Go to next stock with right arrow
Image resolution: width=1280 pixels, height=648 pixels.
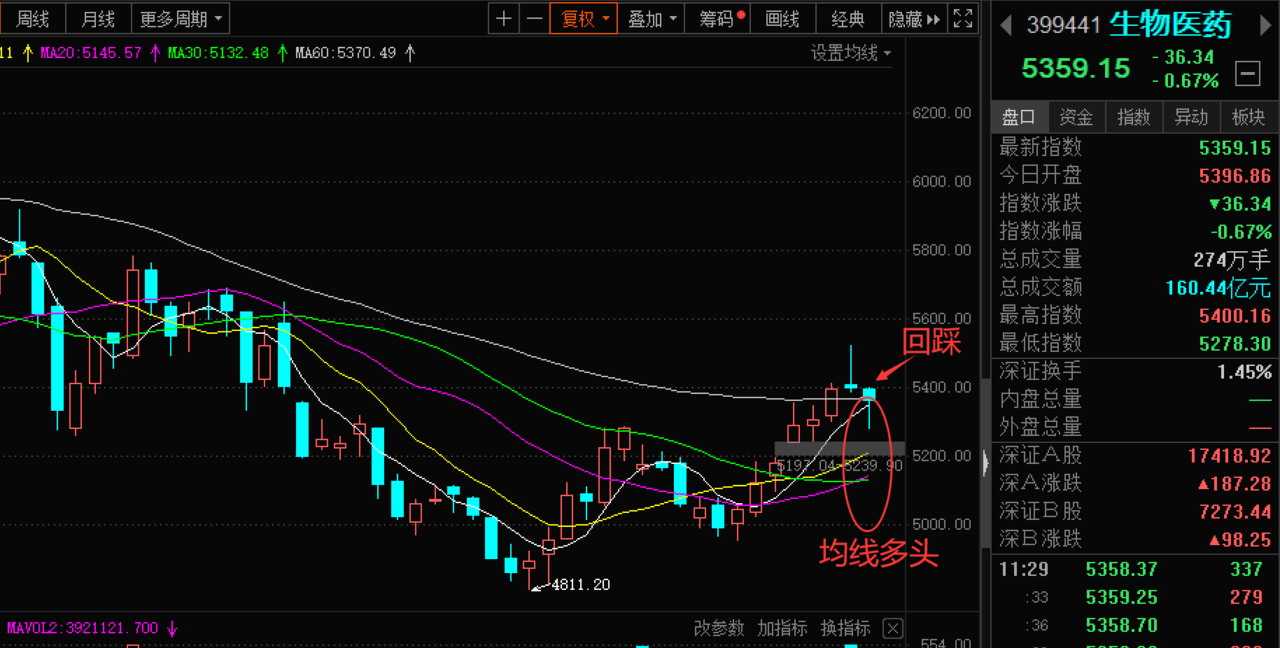(1265, 25)
